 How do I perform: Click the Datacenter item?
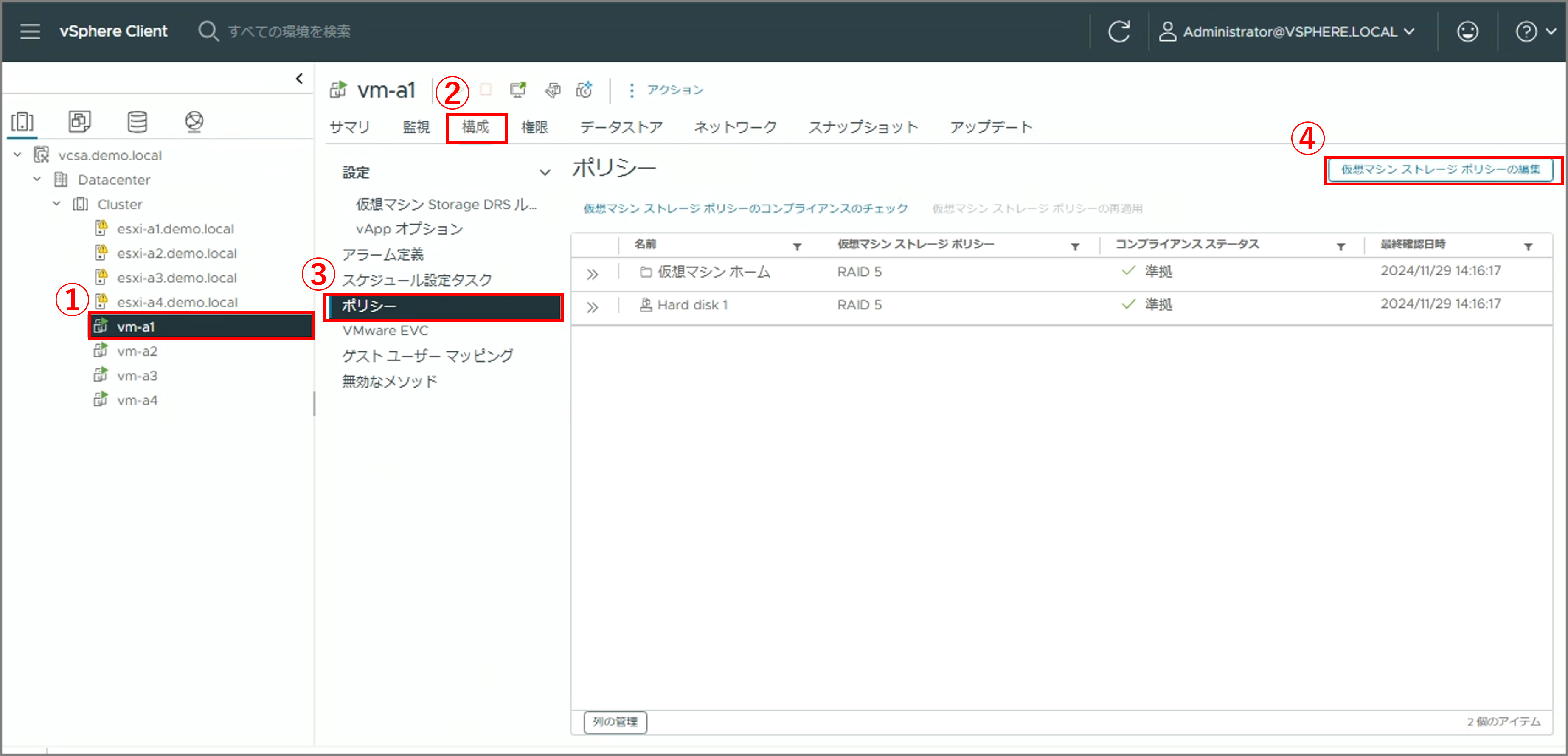[114, 180]
